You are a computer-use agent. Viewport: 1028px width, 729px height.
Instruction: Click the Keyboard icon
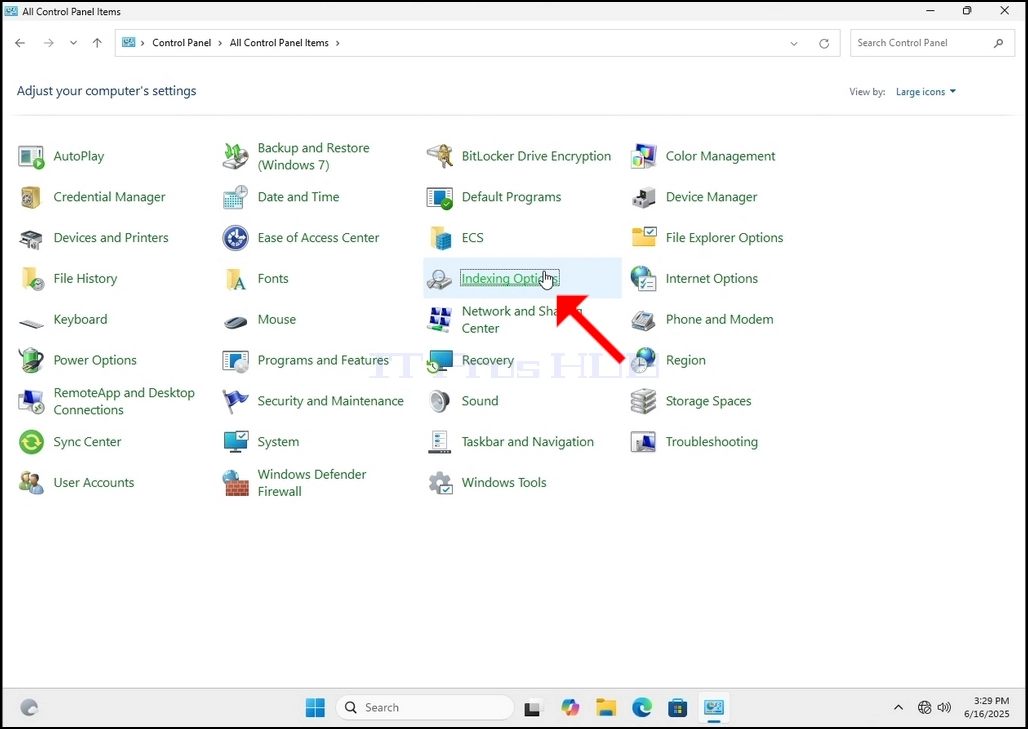[x=31, y=322]
